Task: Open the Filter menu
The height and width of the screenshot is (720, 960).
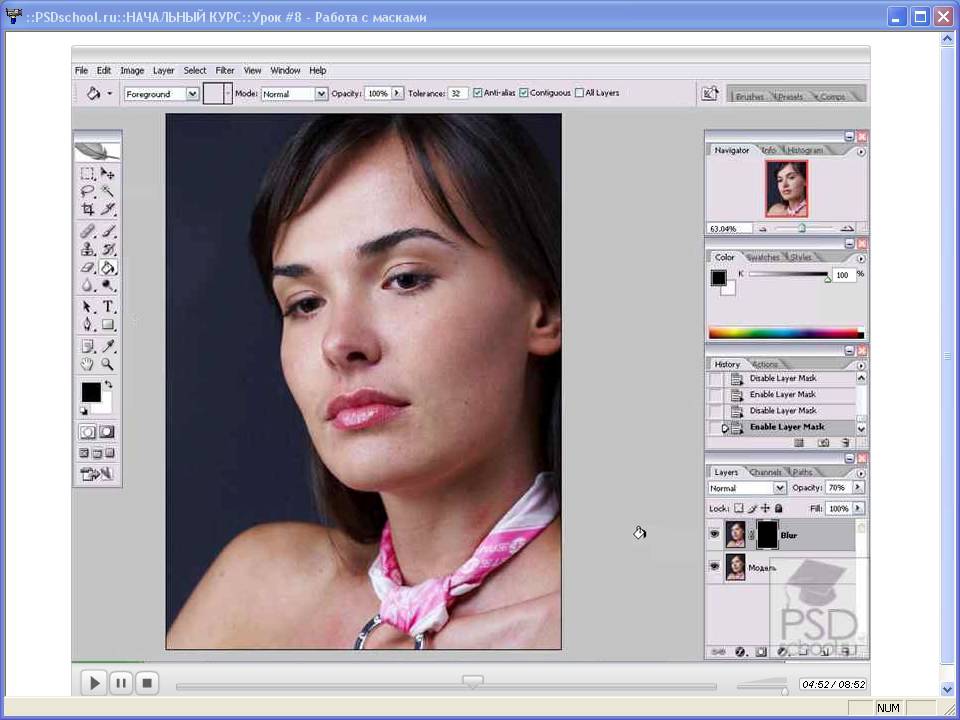Action: (x=225, y=70)
